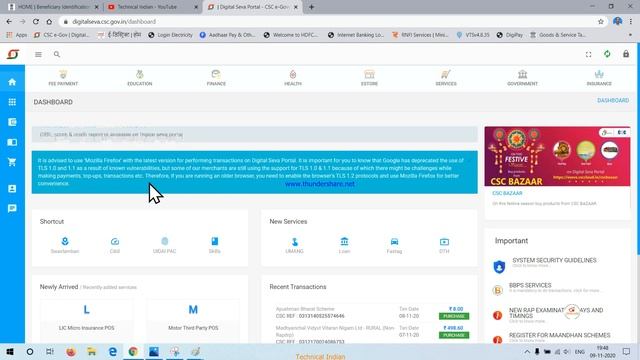This screenshot has height=360, width=640.
Task: Click the CSC logo in header
Action: pyautogui.click(x=13, y=54)
